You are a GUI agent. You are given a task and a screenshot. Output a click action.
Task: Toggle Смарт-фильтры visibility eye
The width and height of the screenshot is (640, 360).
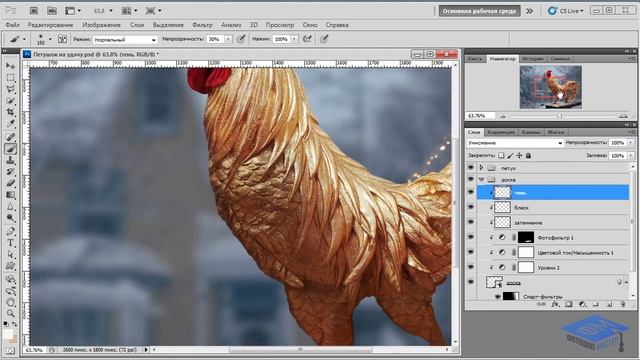click(x=498, y=297)
